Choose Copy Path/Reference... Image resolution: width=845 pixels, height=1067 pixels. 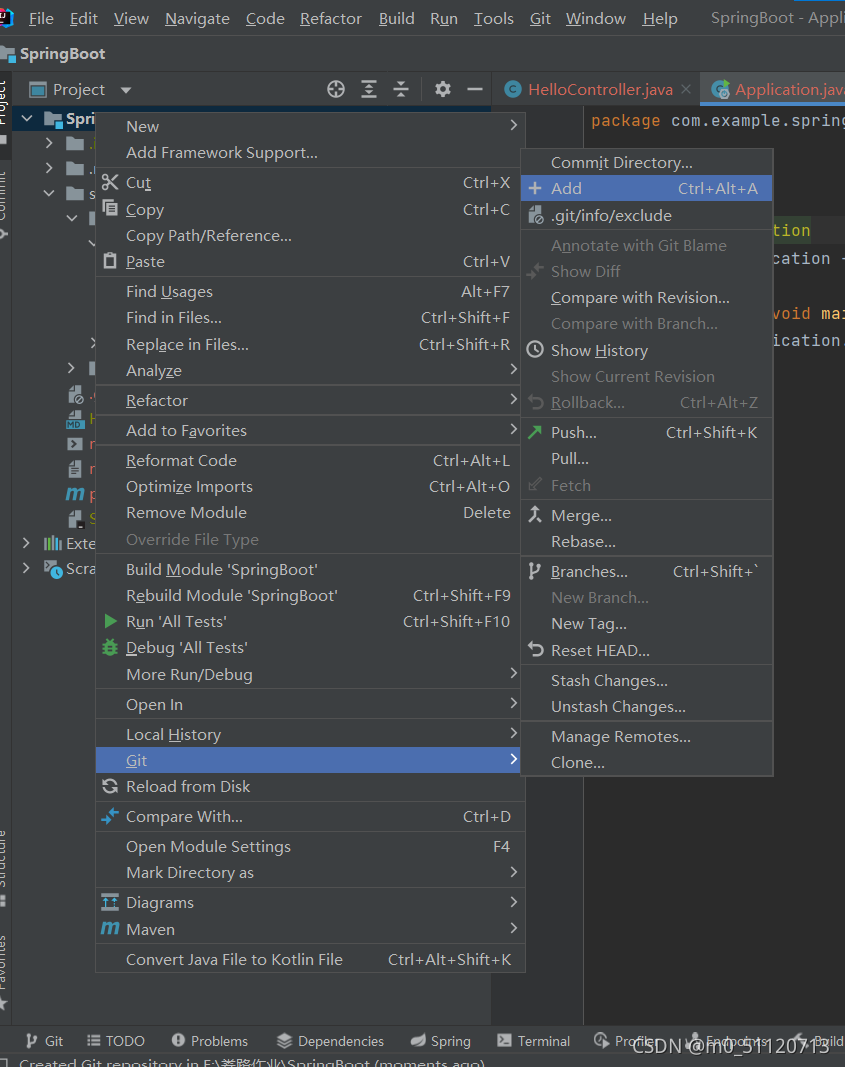[310, 235]
